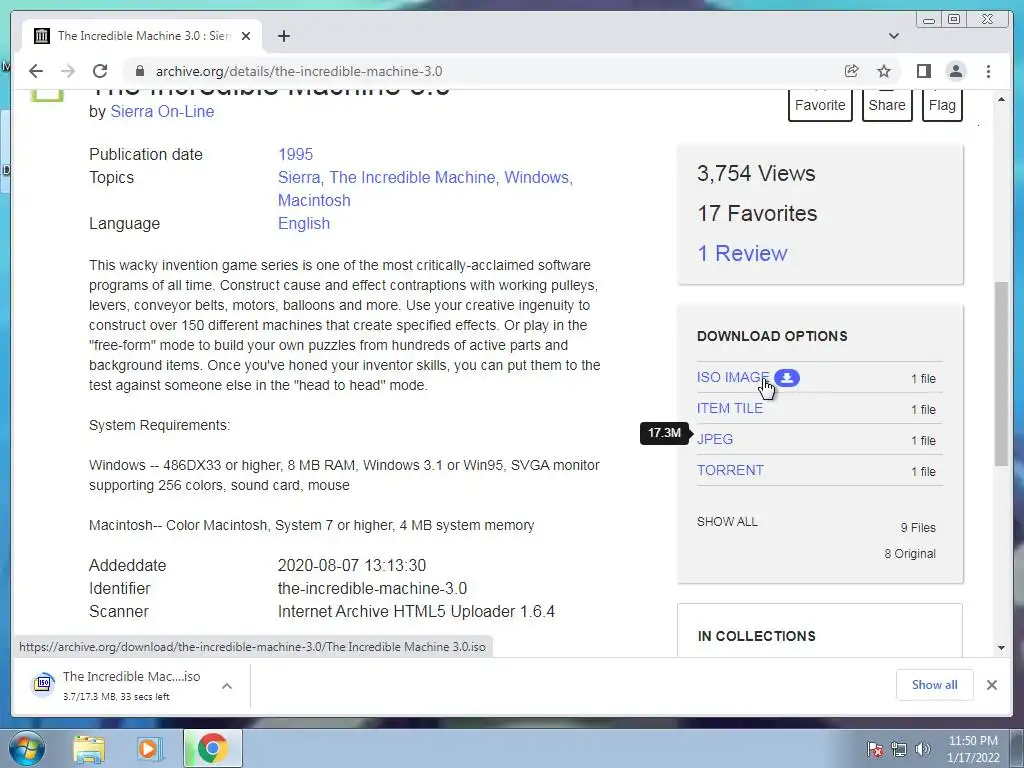Image resolution: width=1024 pixels, height=768 pixels.
Task: Download the ITEM TILE file
Action: point(729,408)
